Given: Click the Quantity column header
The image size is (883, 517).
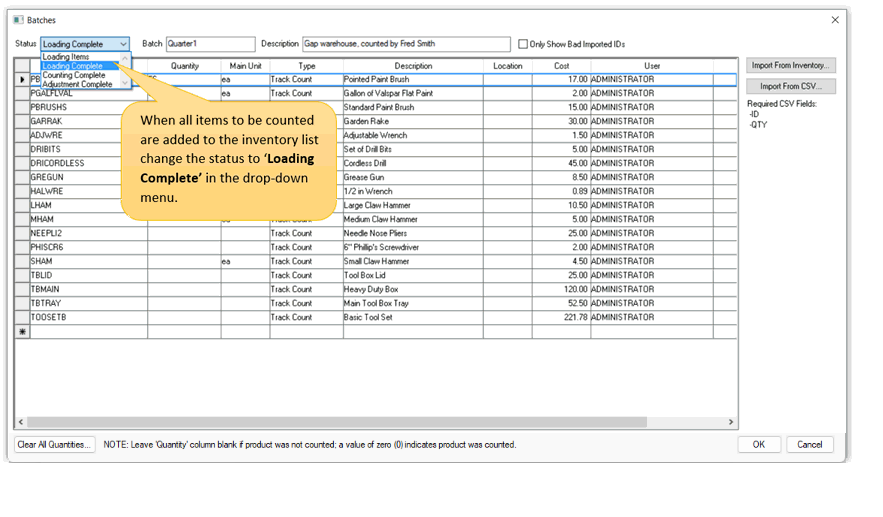Looking at the screenshot, I should (185, 66).
